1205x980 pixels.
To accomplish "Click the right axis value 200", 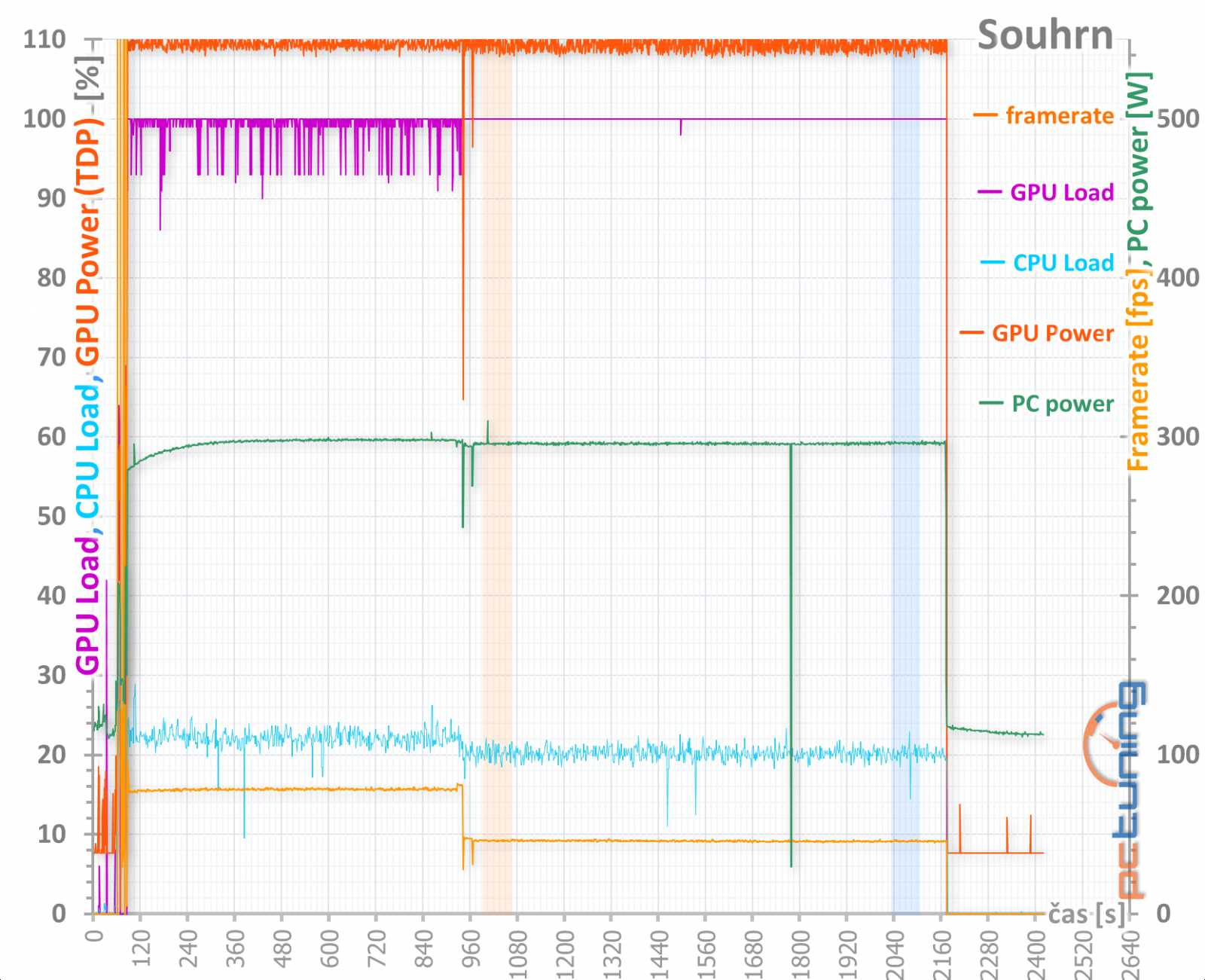I will pos(1178,596).
